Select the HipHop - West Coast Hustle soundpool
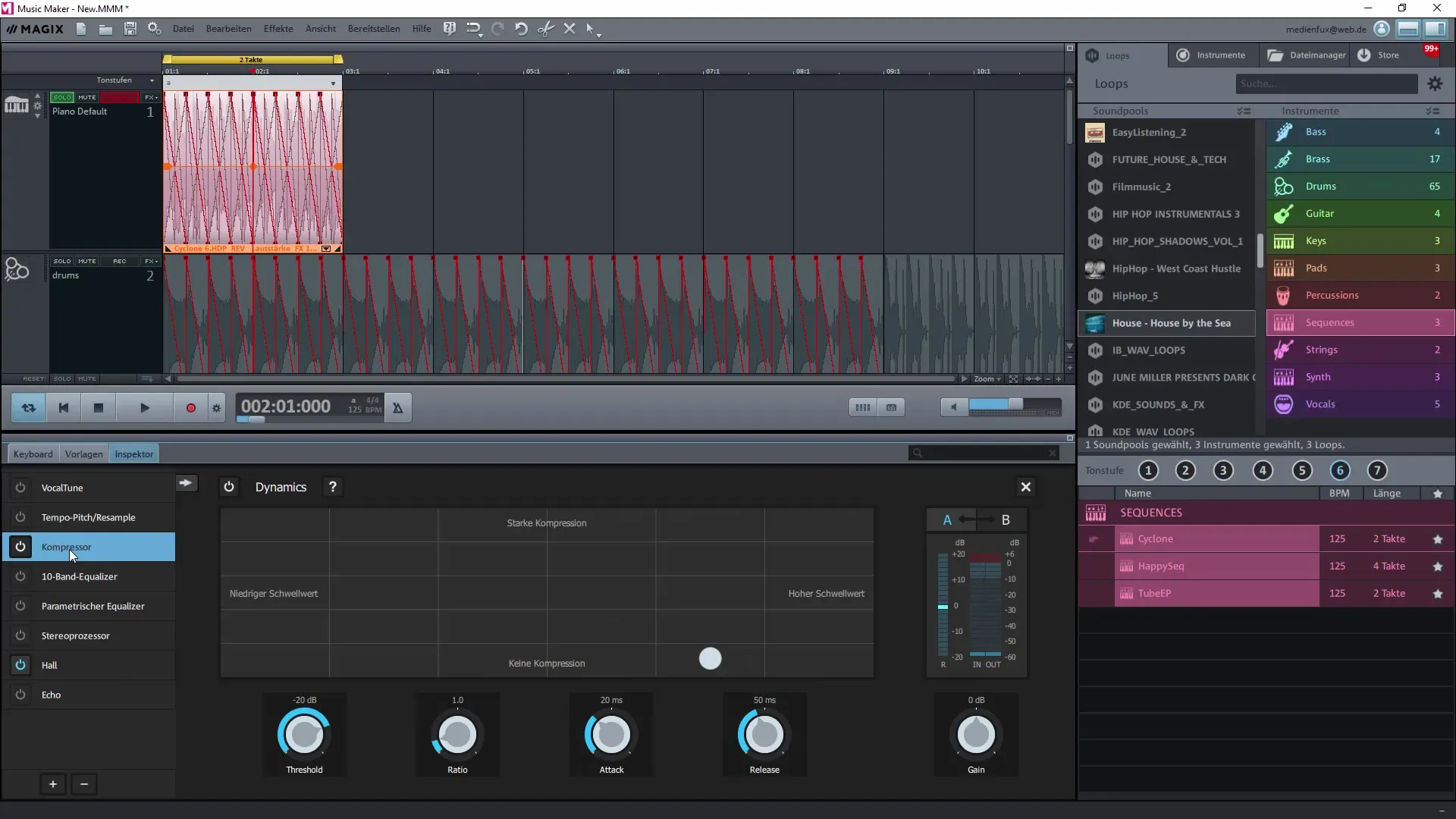1456x819 pixels. point(1167,268)
